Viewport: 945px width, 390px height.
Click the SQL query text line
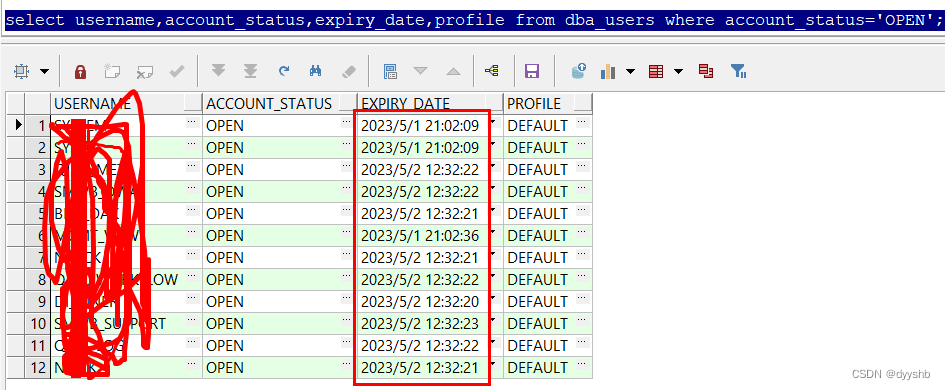click(x=472, y=20)
